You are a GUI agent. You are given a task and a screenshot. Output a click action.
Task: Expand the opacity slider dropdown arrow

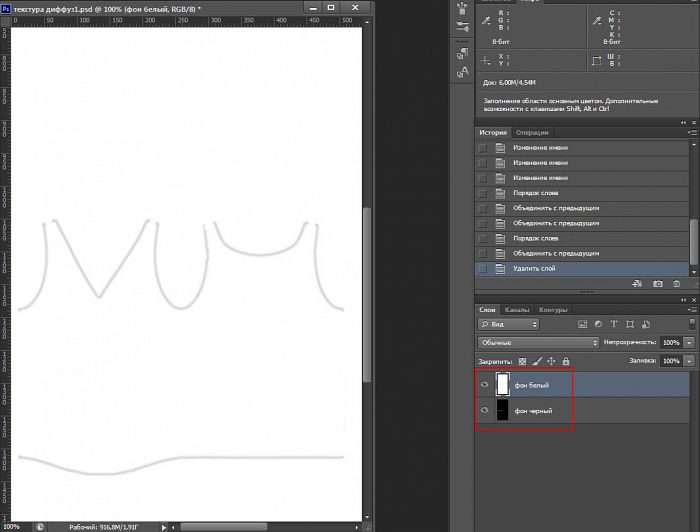[x=689, y=342]
